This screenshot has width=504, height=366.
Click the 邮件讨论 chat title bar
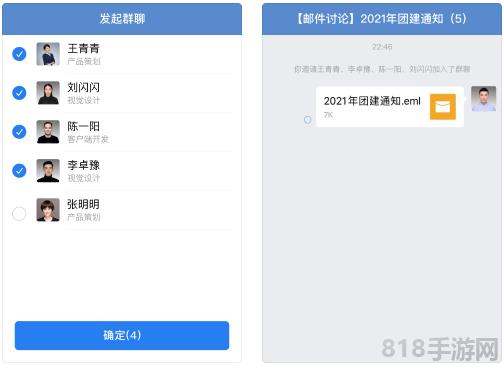[x=382, y=19]
